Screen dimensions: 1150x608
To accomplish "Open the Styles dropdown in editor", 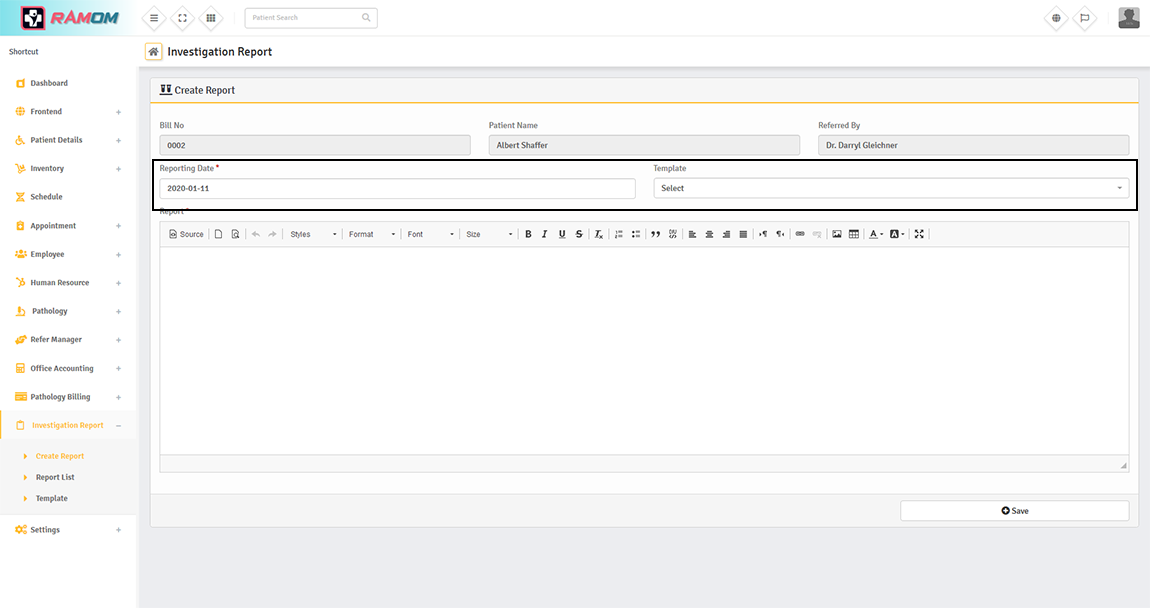I will tap(313, 234).
